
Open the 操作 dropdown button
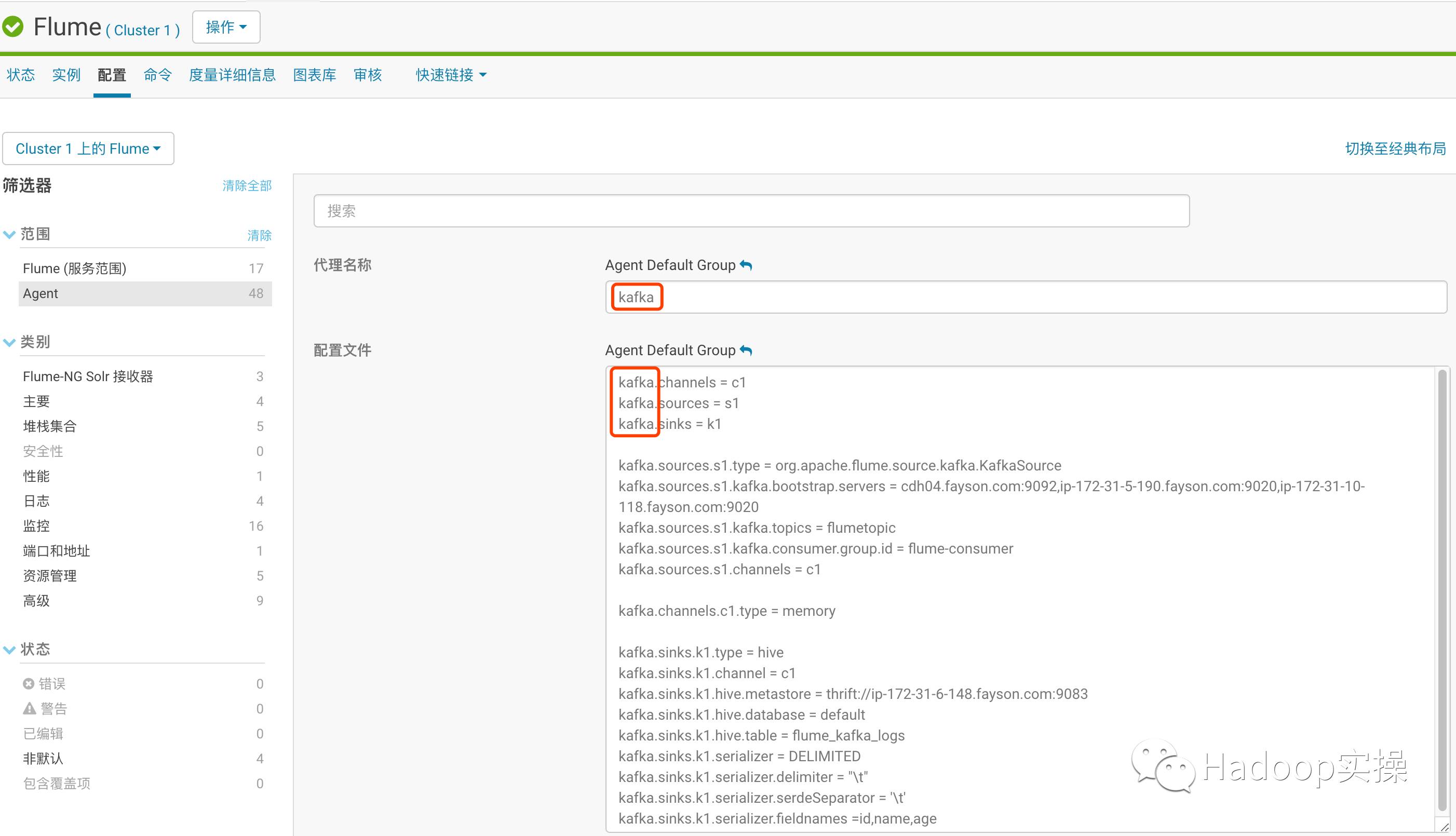click(x=226, y=27)
